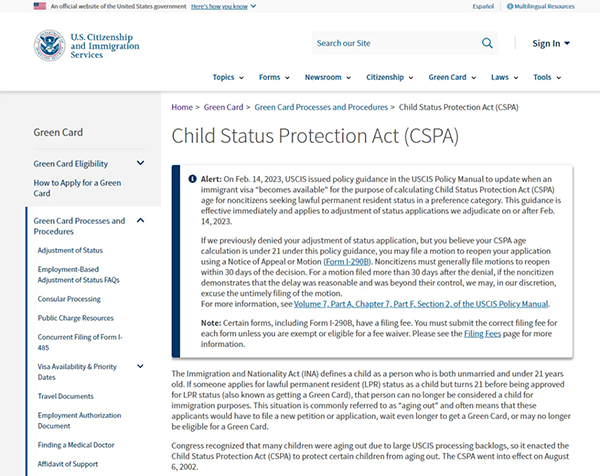Open Visa Availability & Priority Dates link
600x476 pixels.
(x=77, y=372)
